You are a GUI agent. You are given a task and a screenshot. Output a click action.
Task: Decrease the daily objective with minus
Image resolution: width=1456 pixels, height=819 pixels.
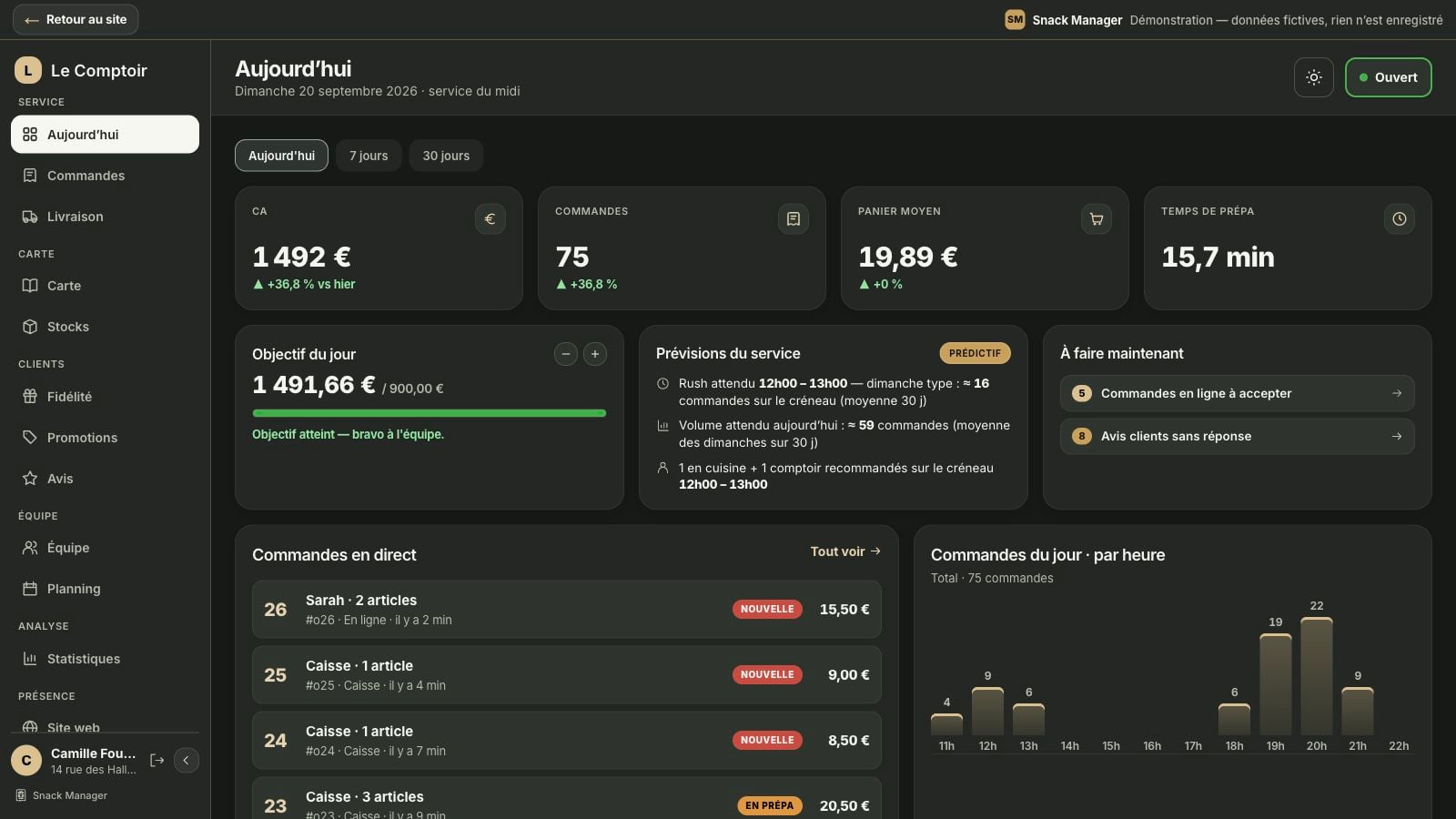point(566,354)
